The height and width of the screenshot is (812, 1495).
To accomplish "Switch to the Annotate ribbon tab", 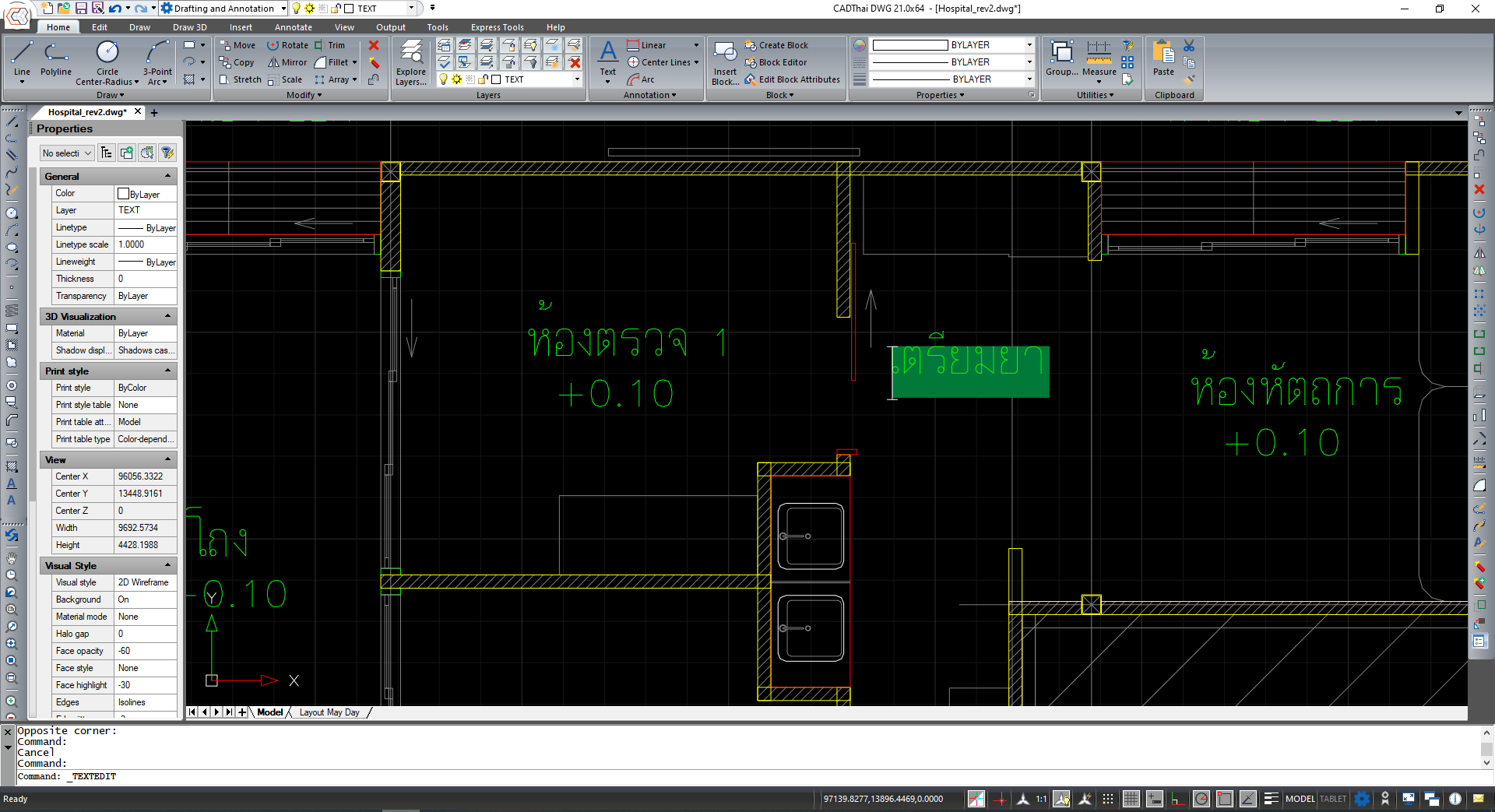I will tap(294, 27).
